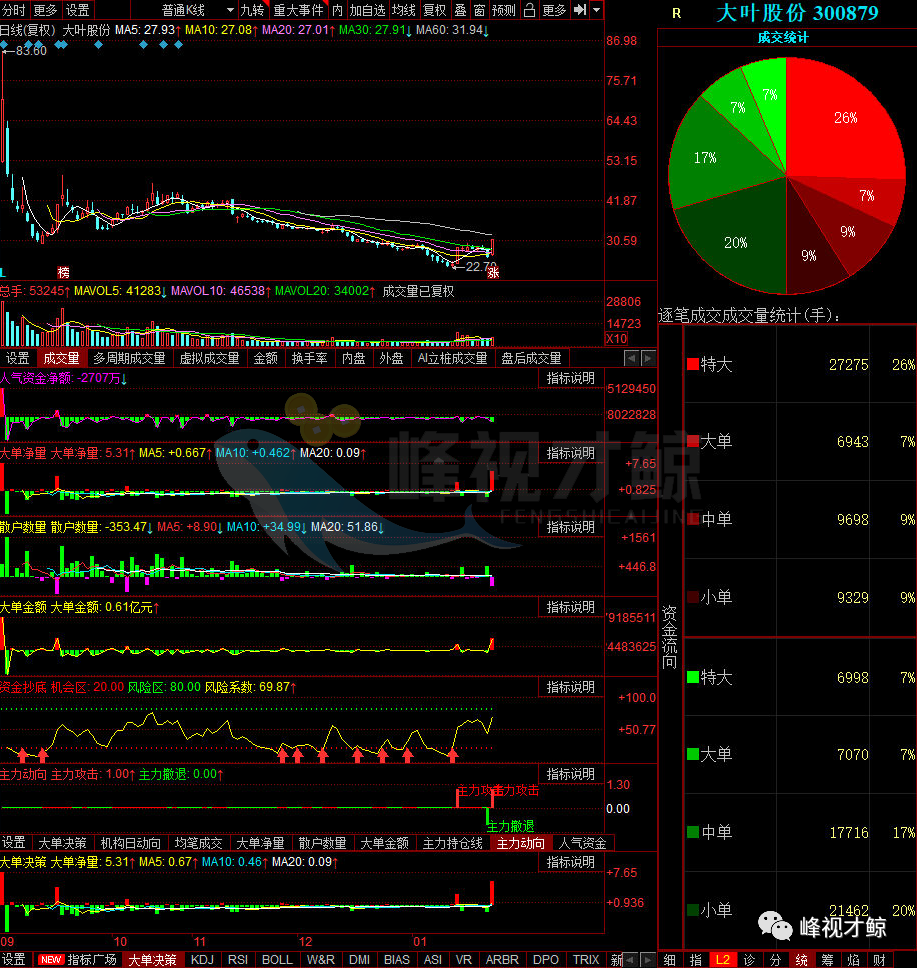Click the 重大事件 toolbar button
This screenshot has width=917, height=968.
coord(298,10)
